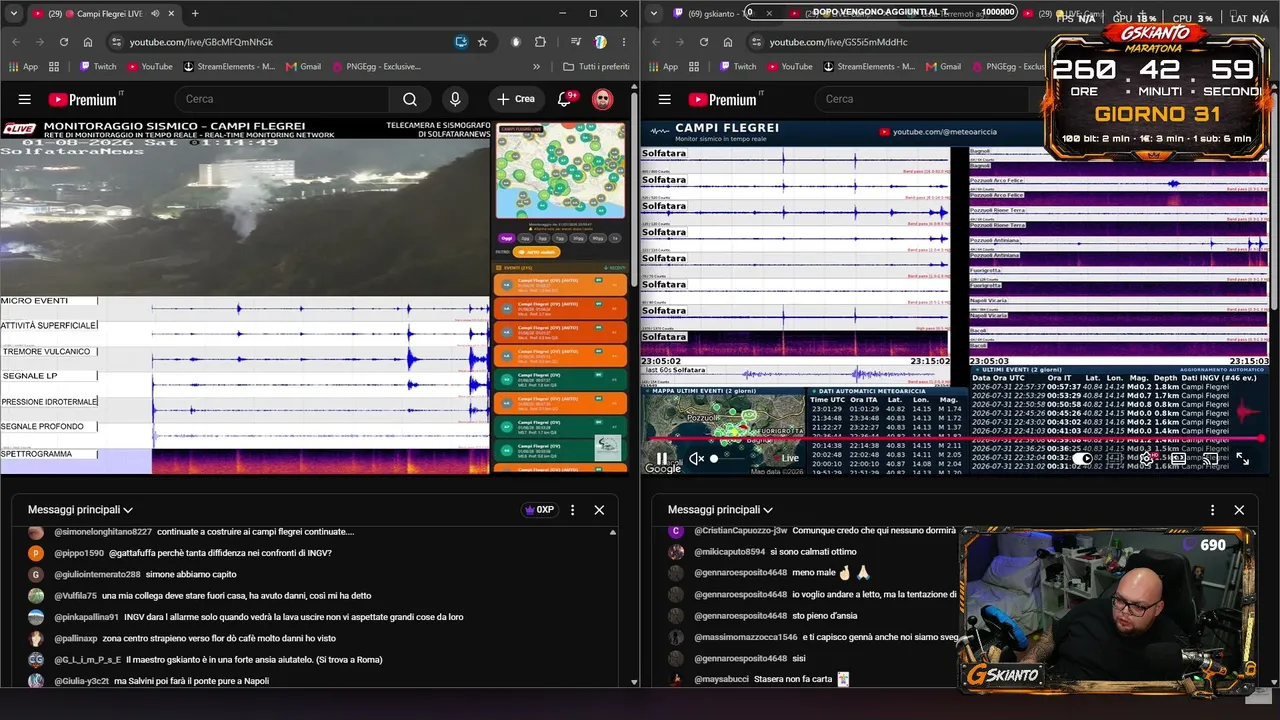The width and height of the screenshot is (1280, 720).
Task: Click Cerca search field in right window
Action: click(x=923, y=99)
